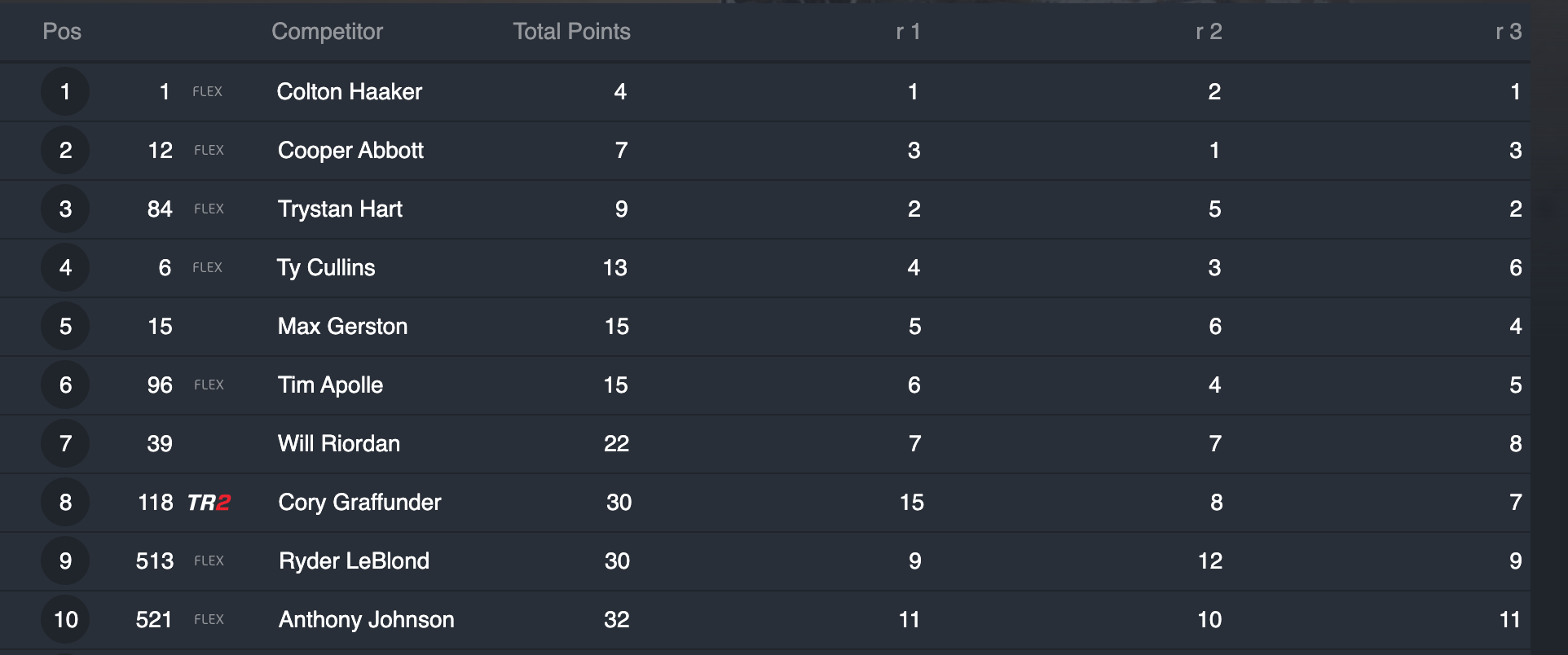
Task: Click the TR2 logo beside Cory Graffunder
Action: 209,503
